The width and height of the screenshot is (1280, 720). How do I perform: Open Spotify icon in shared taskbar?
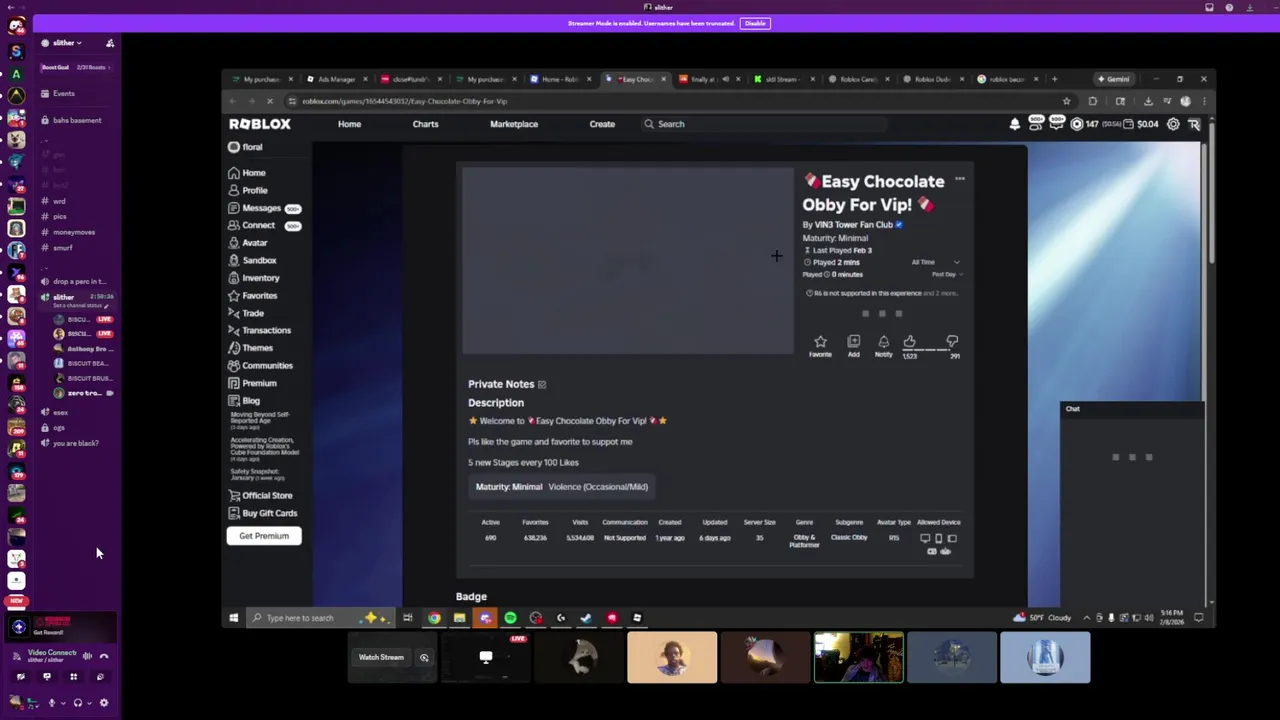click(x=510, y=618)
